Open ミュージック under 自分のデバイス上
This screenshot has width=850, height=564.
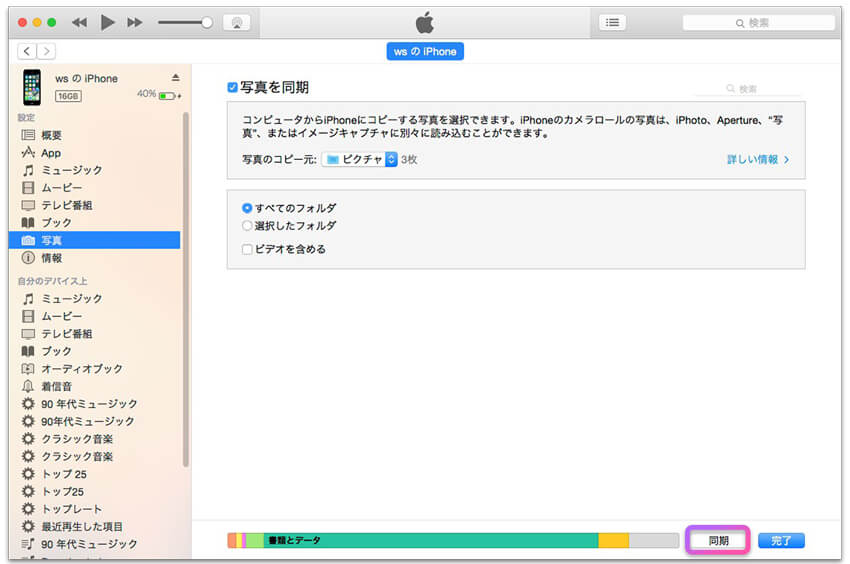pyautogui.click(x=94, y=299)
